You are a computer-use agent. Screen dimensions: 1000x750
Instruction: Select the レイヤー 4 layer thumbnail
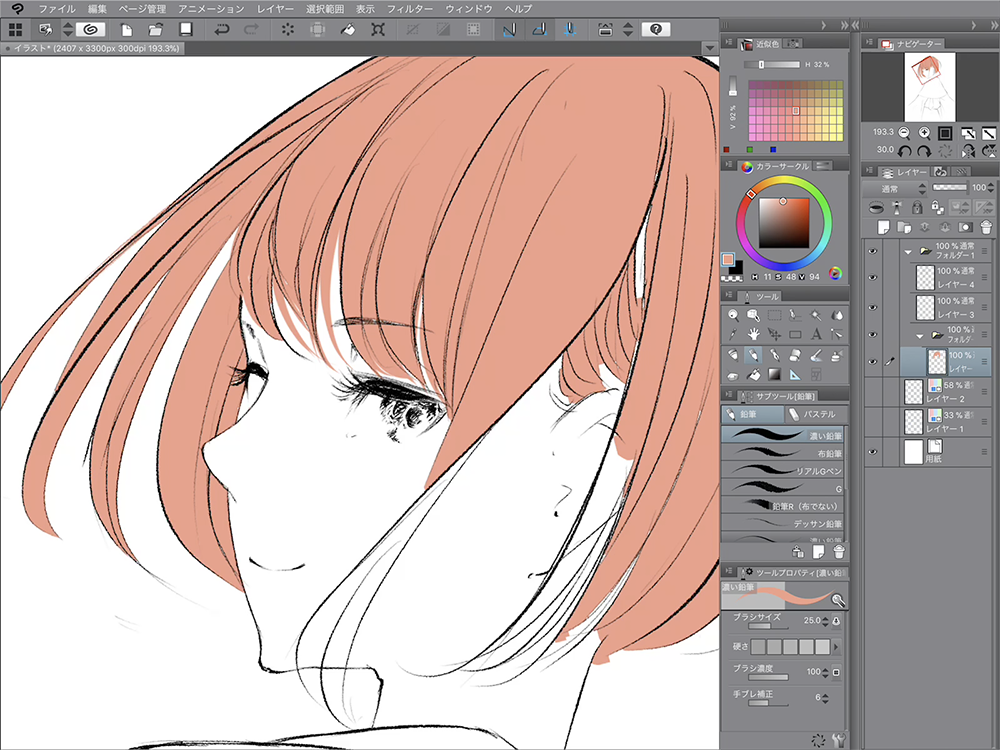click(925, 277)
